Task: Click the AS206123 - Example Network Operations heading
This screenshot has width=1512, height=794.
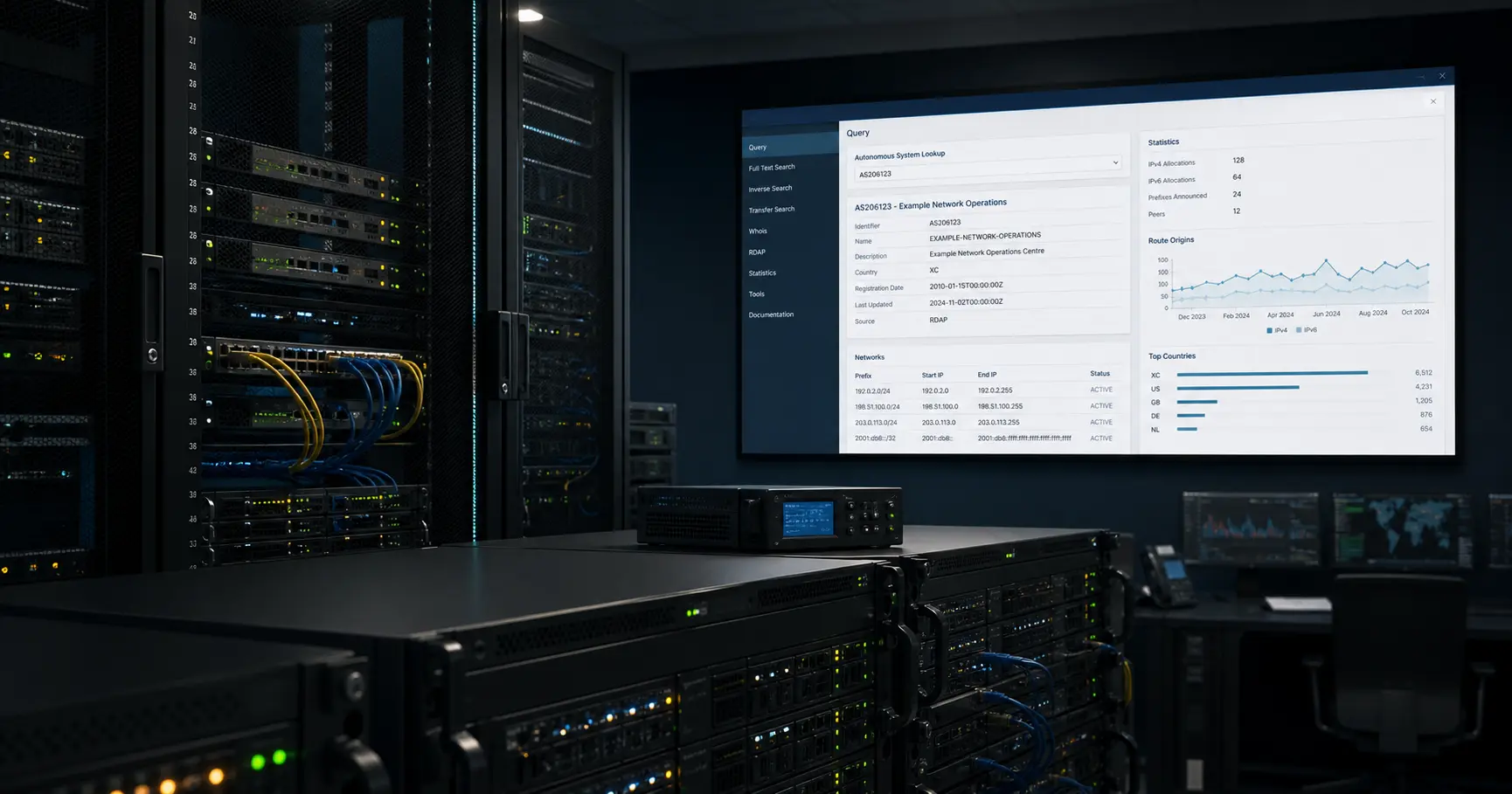Action: [x=930, y=204]
